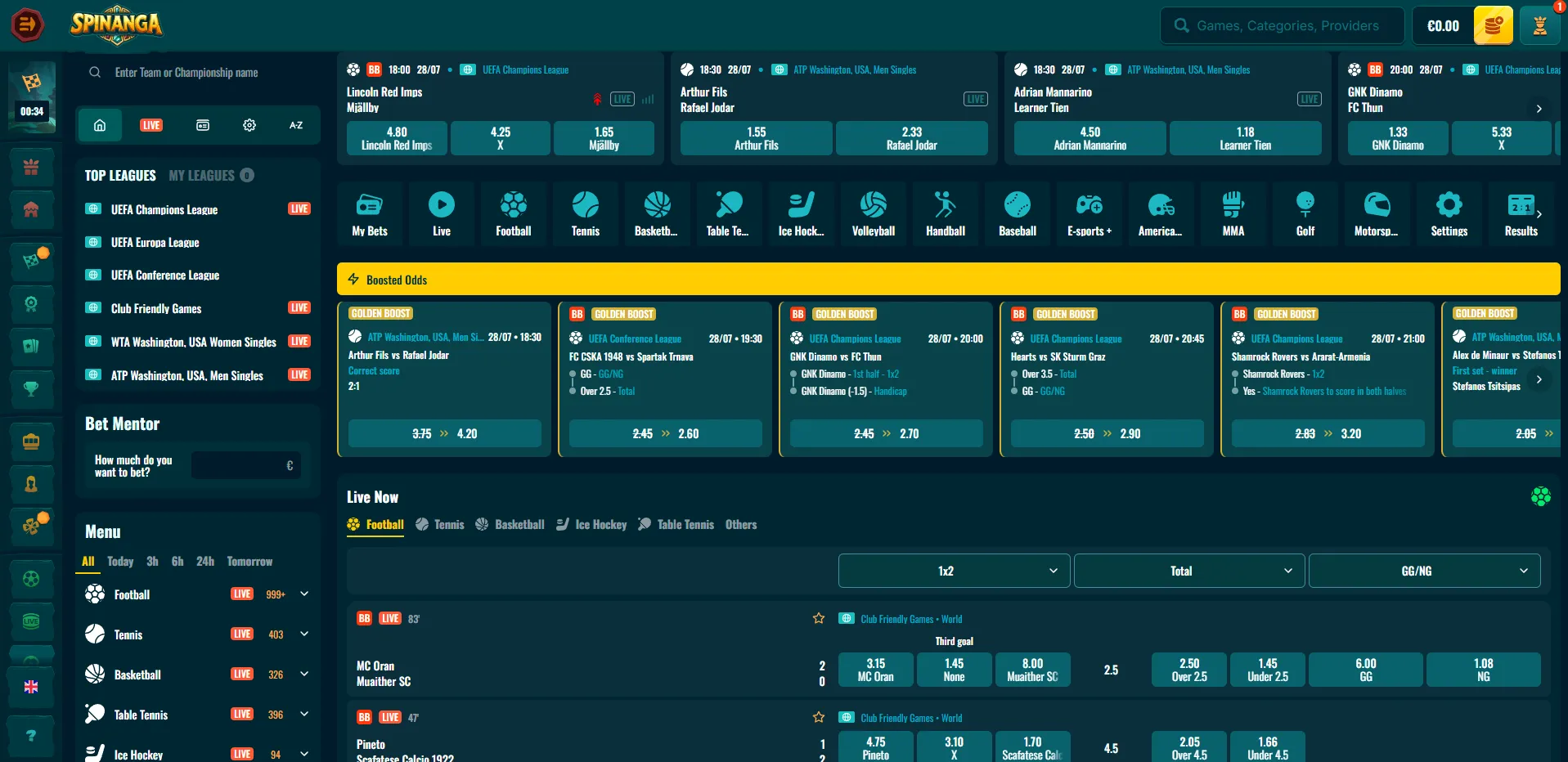
Task: Open the coins deposit icon in header
Action: pyautogui.click(x=1493, y=25)
